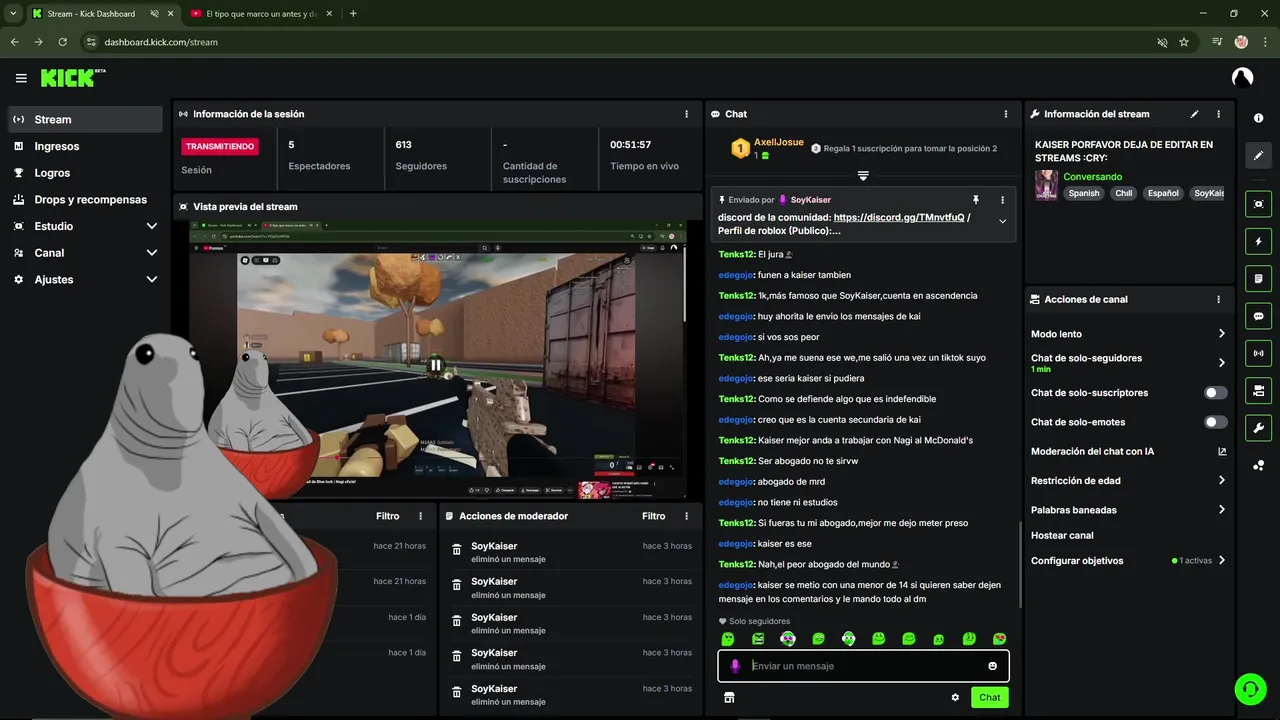Click Filtro in Acciones de moderador
The width and height of the screenshot is (1280, 720).
pos(653,516)
